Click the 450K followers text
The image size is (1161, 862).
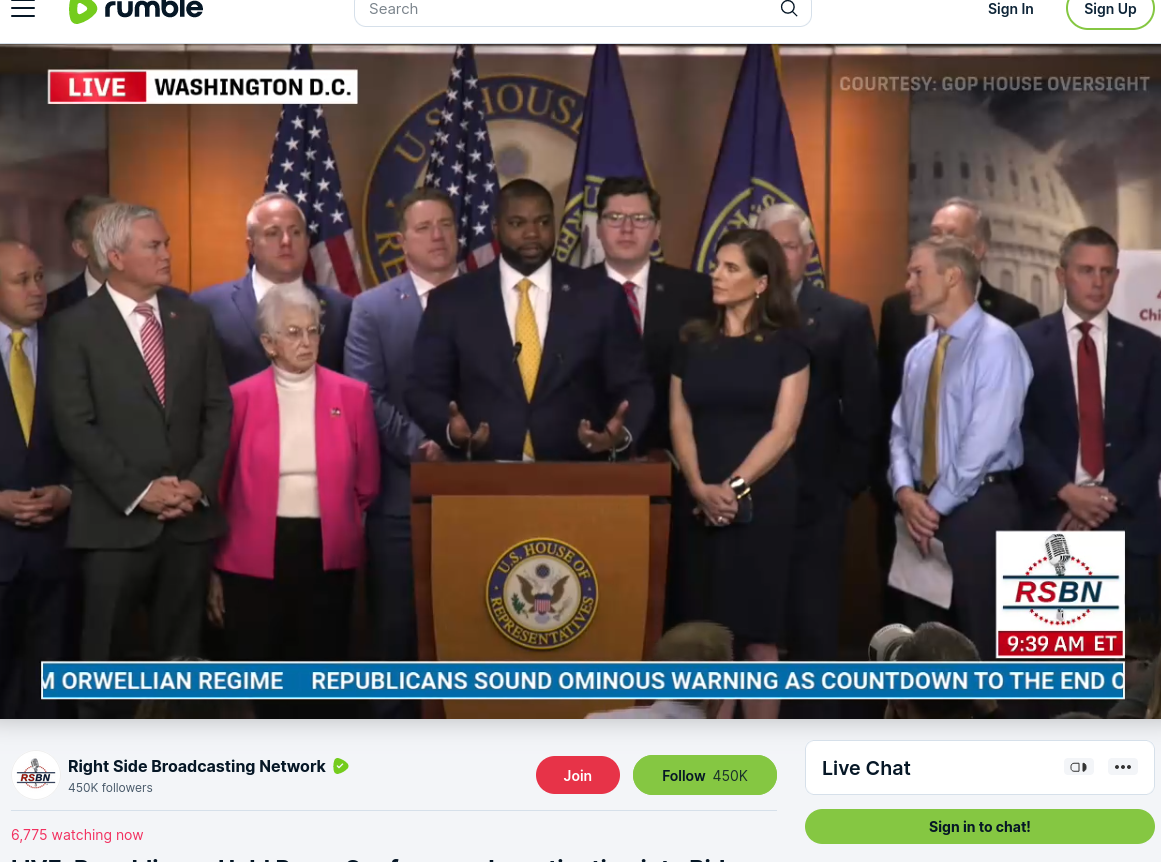(110, 788)
